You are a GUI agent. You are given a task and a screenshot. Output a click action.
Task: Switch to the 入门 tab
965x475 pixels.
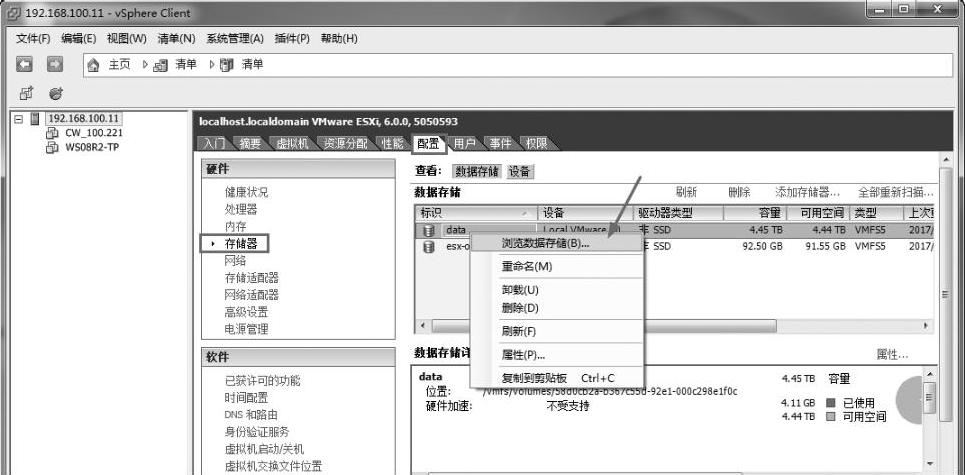[214, 143]
